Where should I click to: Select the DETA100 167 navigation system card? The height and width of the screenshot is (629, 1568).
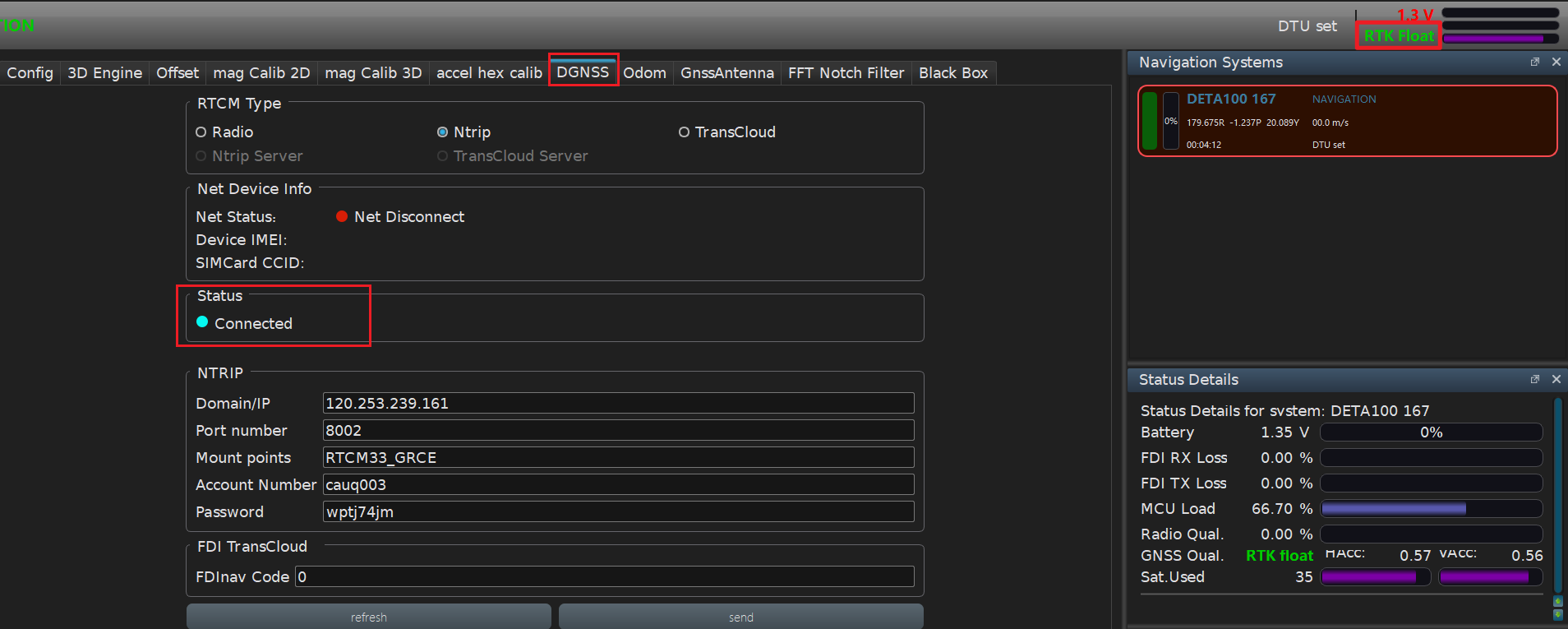[x=1348, y=121]
